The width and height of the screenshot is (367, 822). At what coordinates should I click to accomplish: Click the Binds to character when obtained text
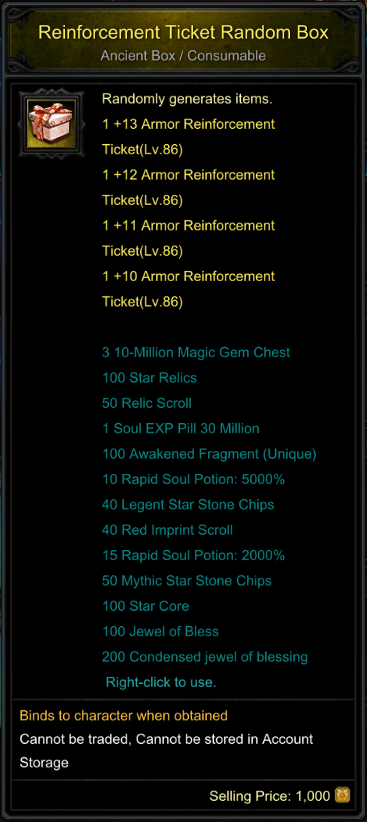(124, 715)
